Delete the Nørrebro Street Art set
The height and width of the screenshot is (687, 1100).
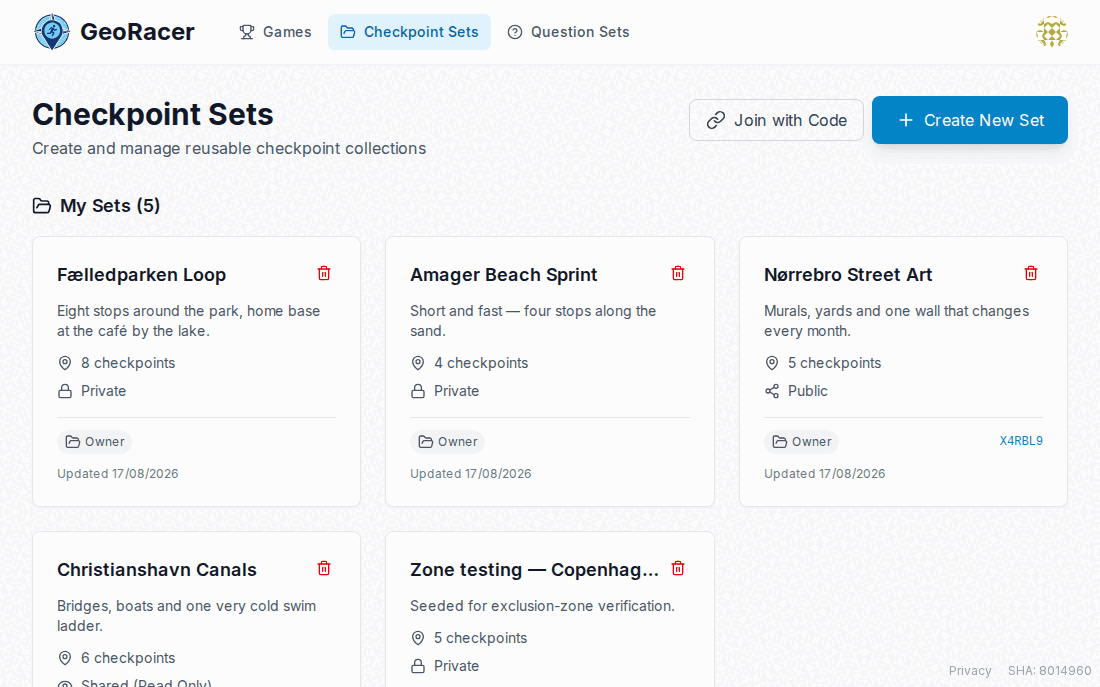(x=1031, y=273)
